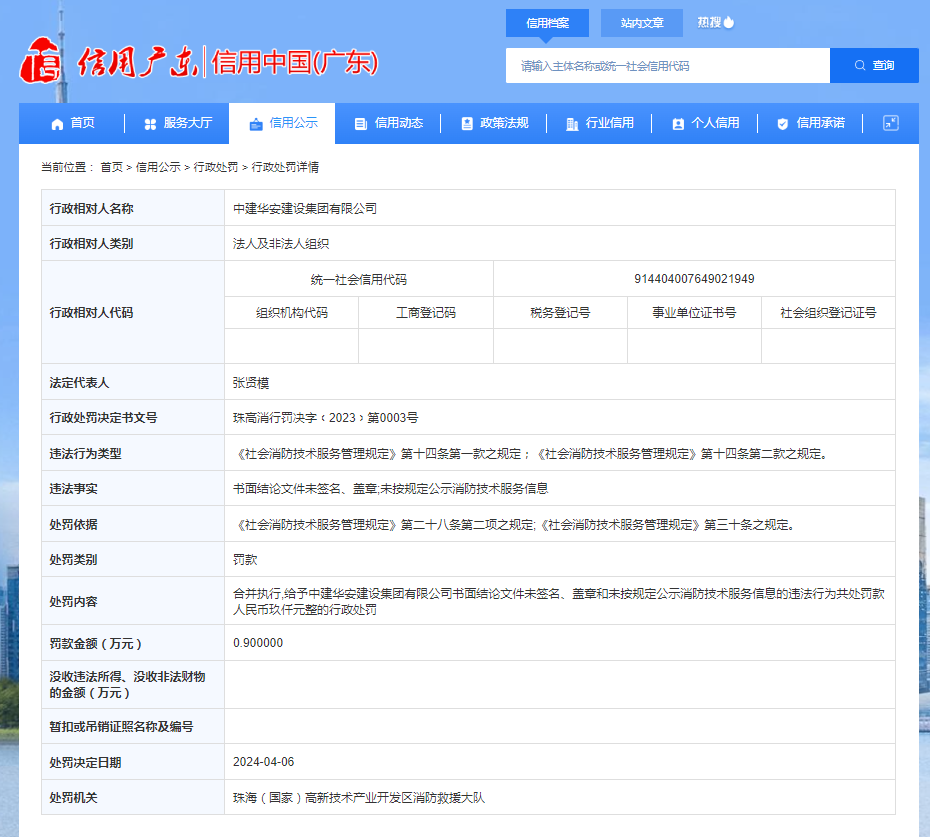This screenshot has height=837, width=930.
Task: Open the 行业信用 navigation menu item
Action: pos(600,123)
